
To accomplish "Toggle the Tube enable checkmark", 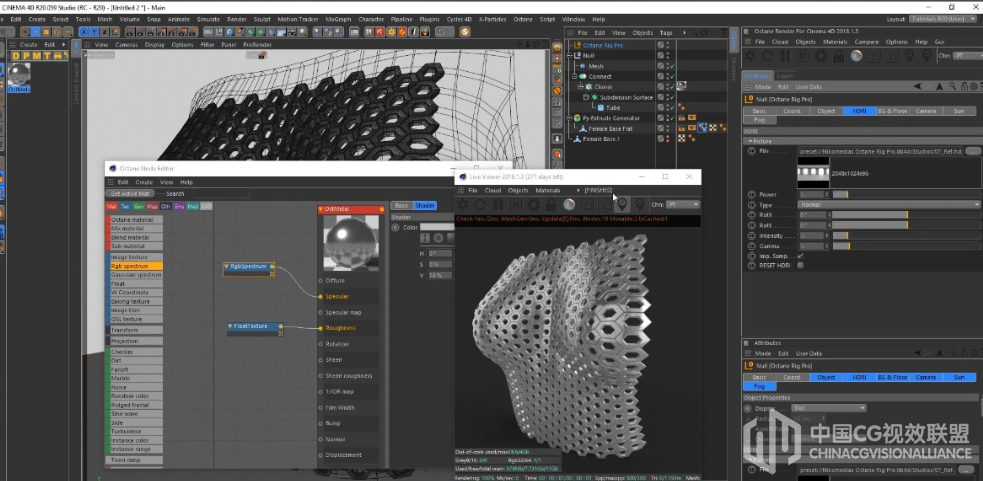I will coord(671,108).
